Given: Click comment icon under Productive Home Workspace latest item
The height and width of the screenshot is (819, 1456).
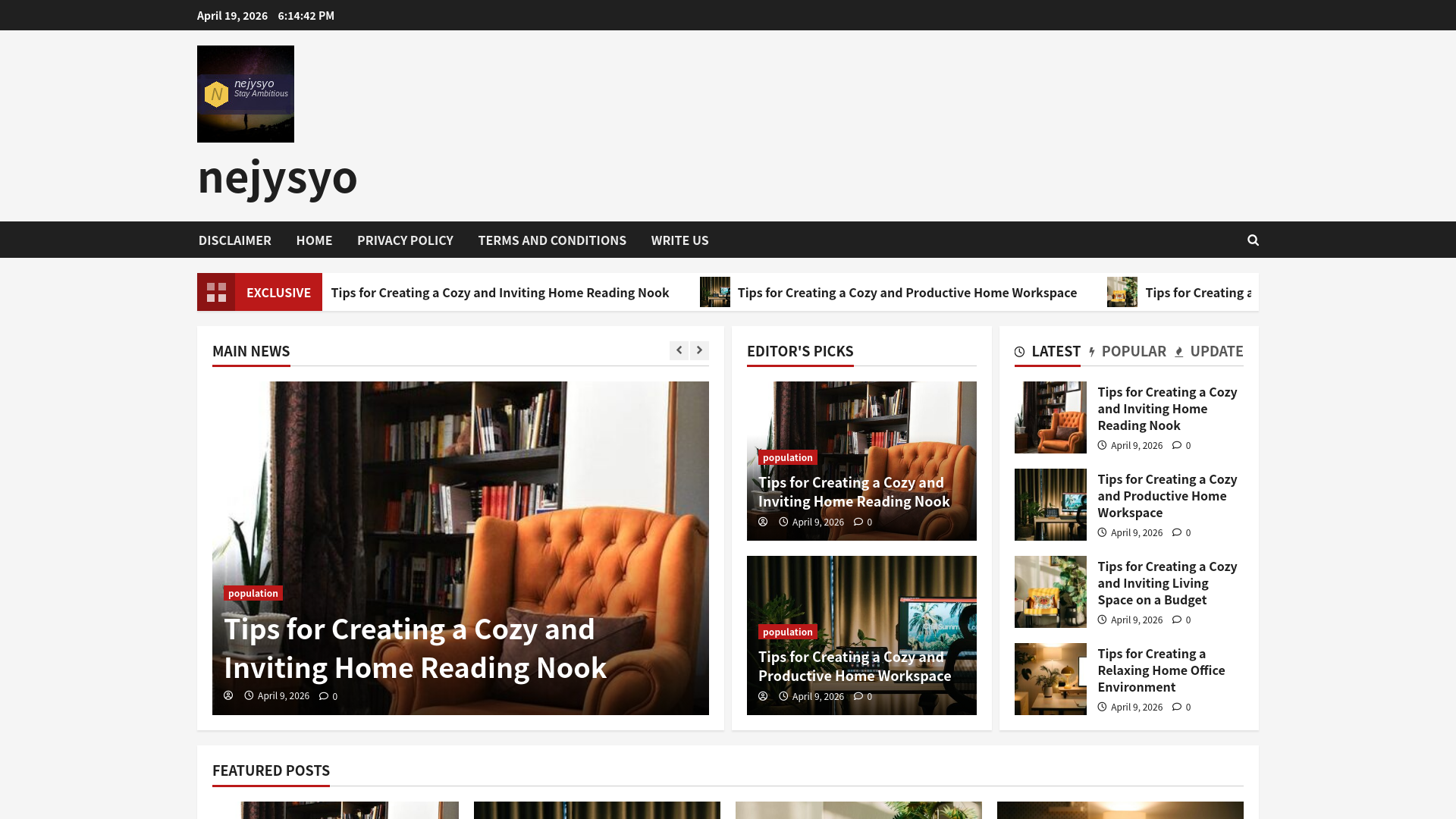Looking at the screenshot, I should [1177, 532].
